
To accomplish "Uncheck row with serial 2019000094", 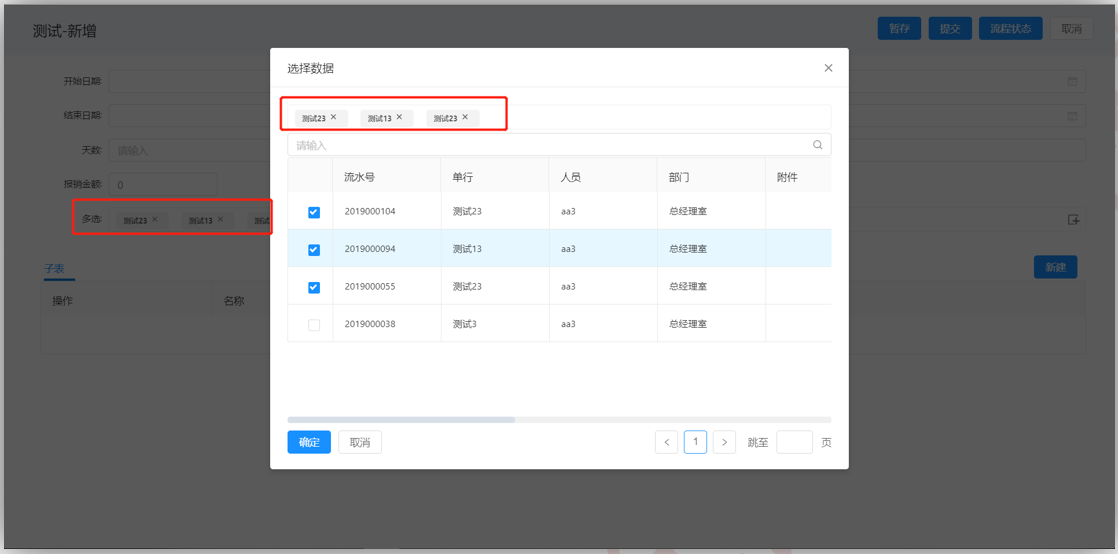I will pyautogui.click(x=314, y=250).
